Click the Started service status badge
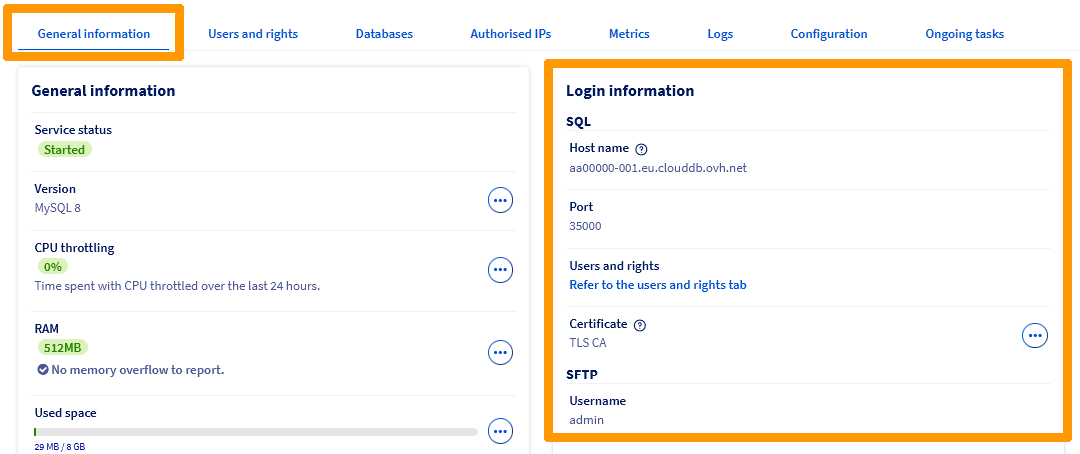 coord(65,149)
